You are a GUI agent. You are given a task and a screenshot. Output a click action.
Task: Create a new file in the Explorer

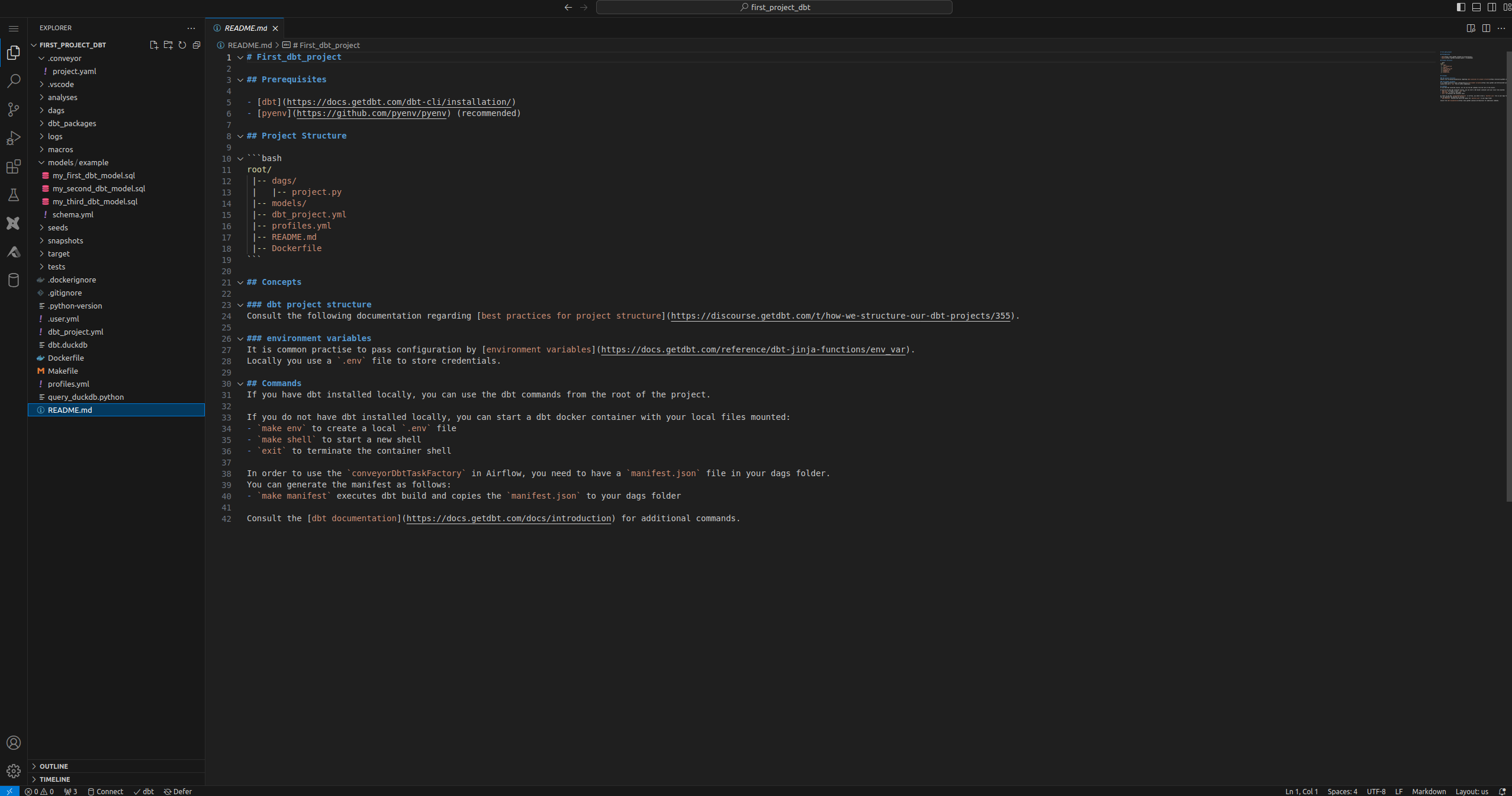pyautogui.click(x=154, y=45)
